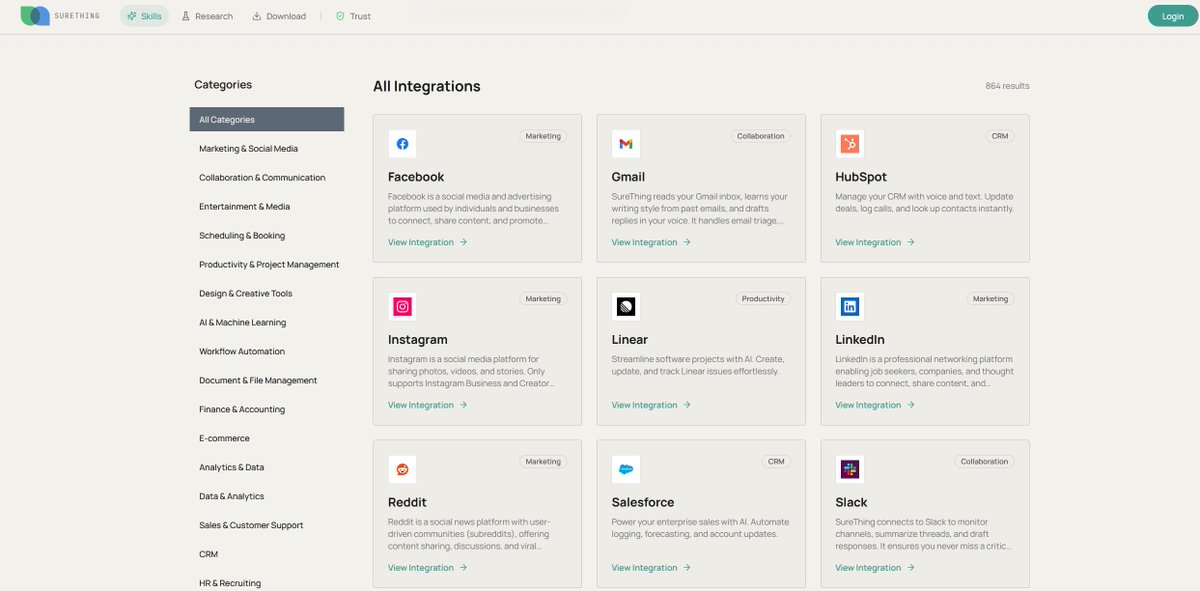Click the Salesforce app icon
The height and width of the screenshot is (591, 1200).
click(626, 469)
